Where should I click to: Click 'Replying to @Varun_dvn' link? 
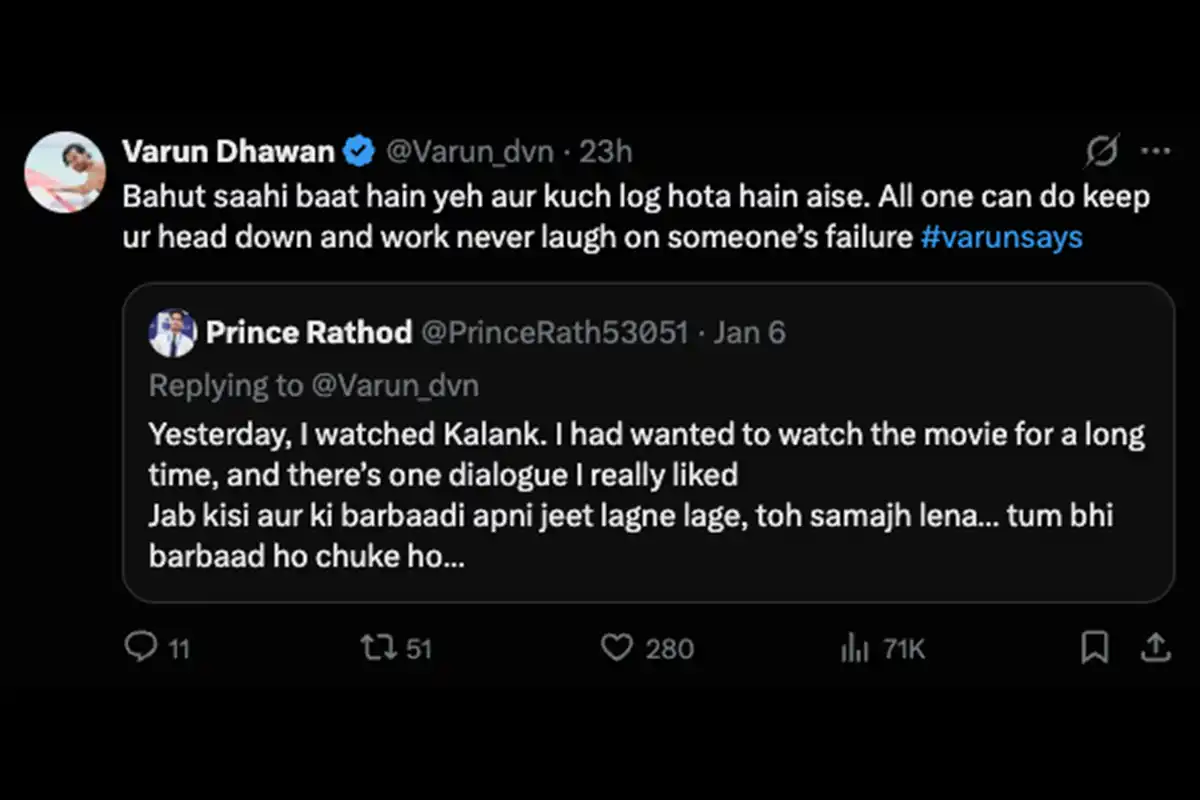pyautogui.click(x=313, y=385)
